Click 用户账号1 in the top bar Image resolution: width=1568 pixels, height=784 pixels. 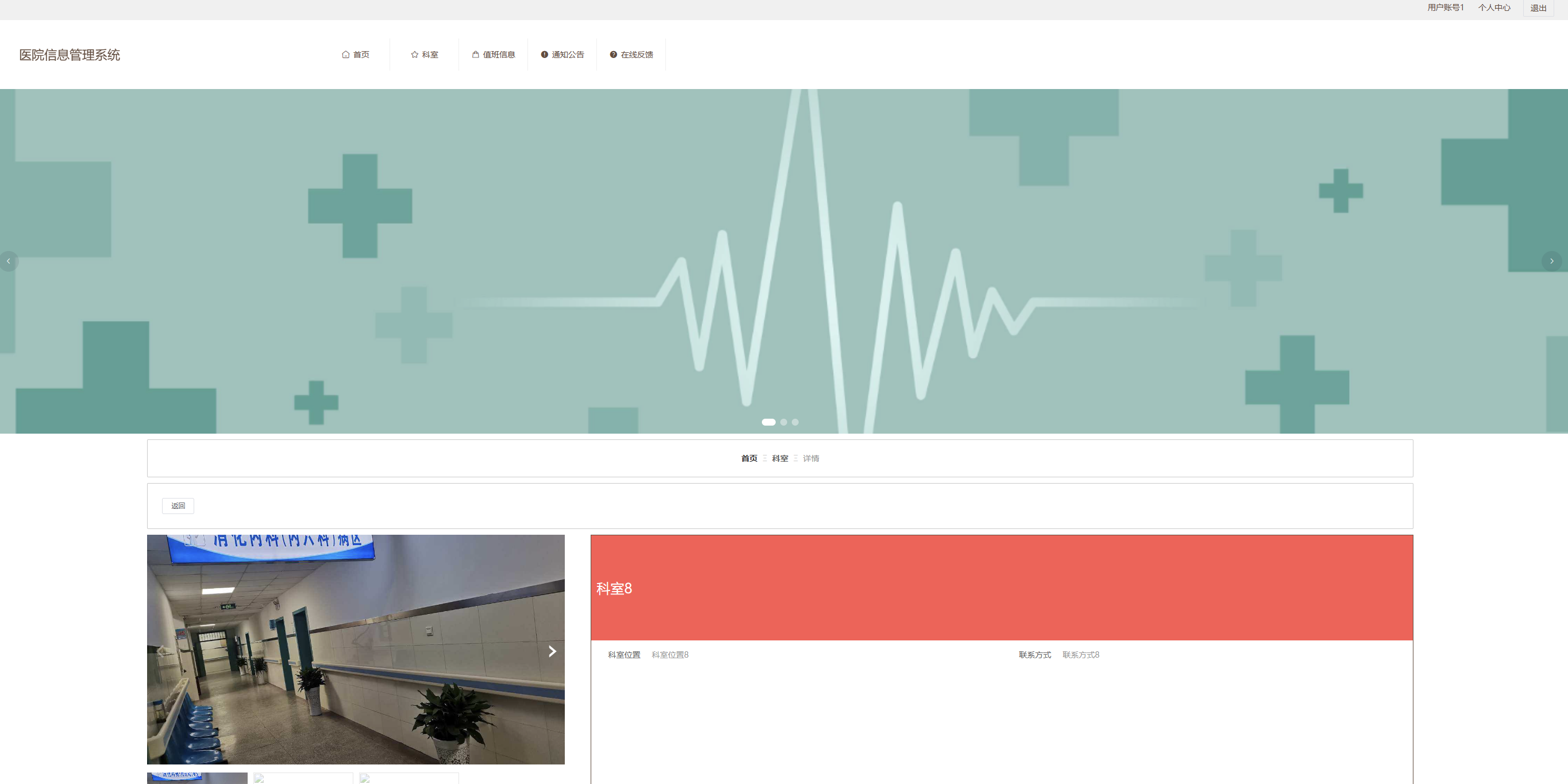point(1445,8)
